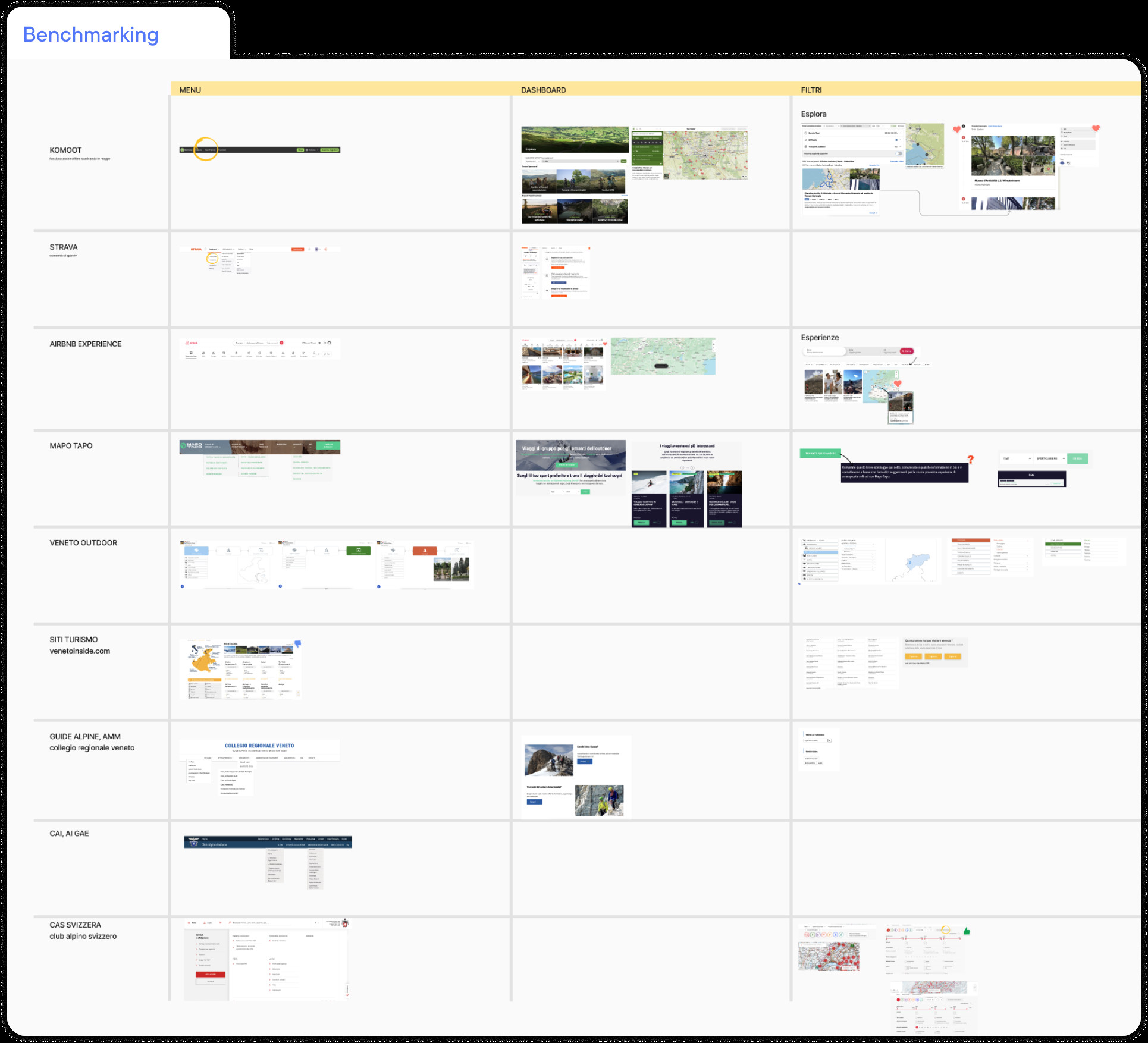
Task: Click the heart on the Esperienze map
Action: [x=898, y=384]
